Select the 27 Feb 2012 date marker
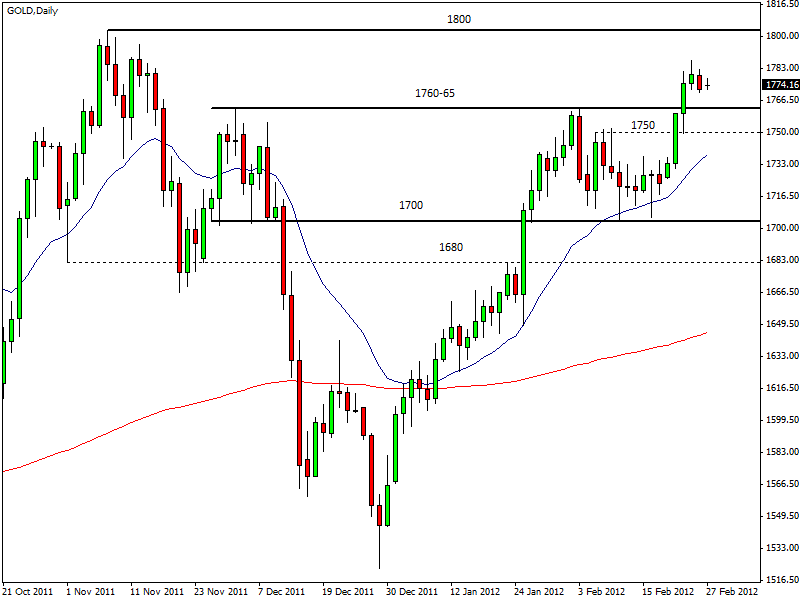The height and width of the screenshot is (600, 803). pos(731,591)
